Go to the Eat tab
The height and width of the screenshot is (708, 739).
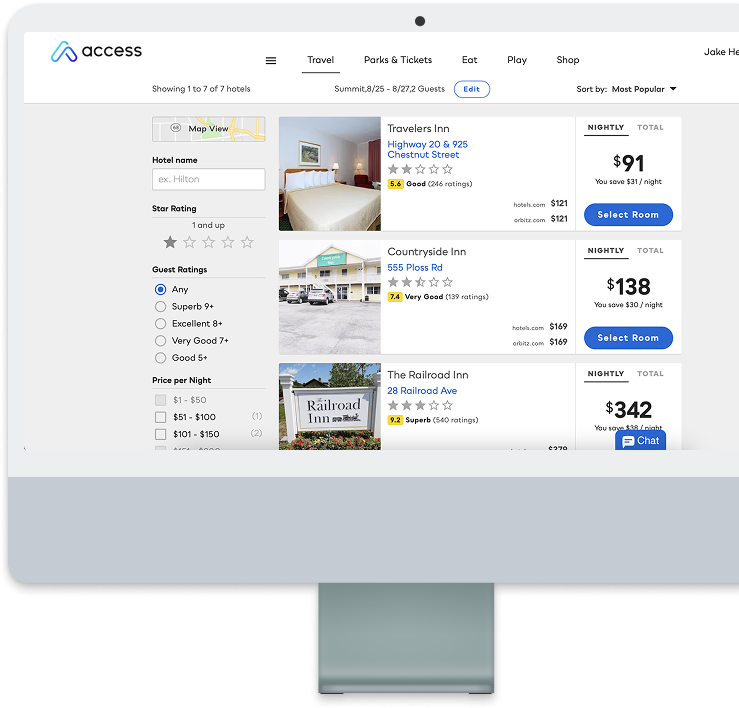point(469,60)
